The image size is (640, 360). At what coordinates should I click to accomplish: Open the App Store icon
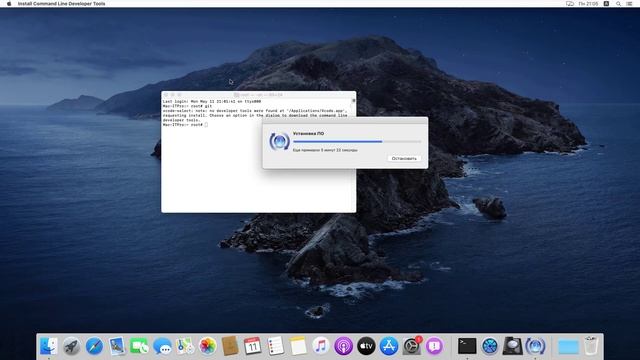389,346
